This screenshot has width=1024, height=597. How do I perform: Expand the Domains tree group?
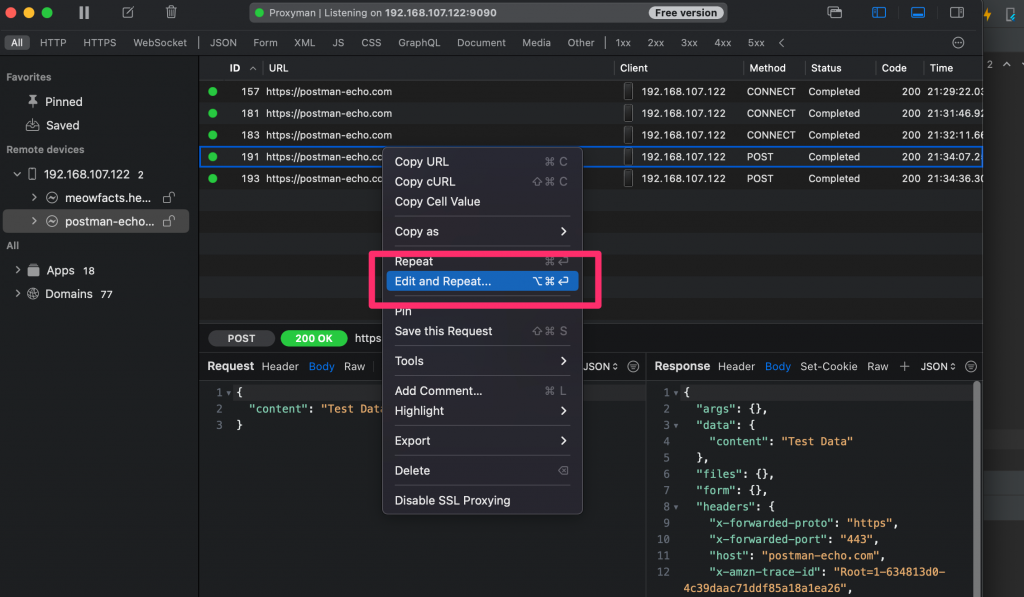click(x=18, y=294)
